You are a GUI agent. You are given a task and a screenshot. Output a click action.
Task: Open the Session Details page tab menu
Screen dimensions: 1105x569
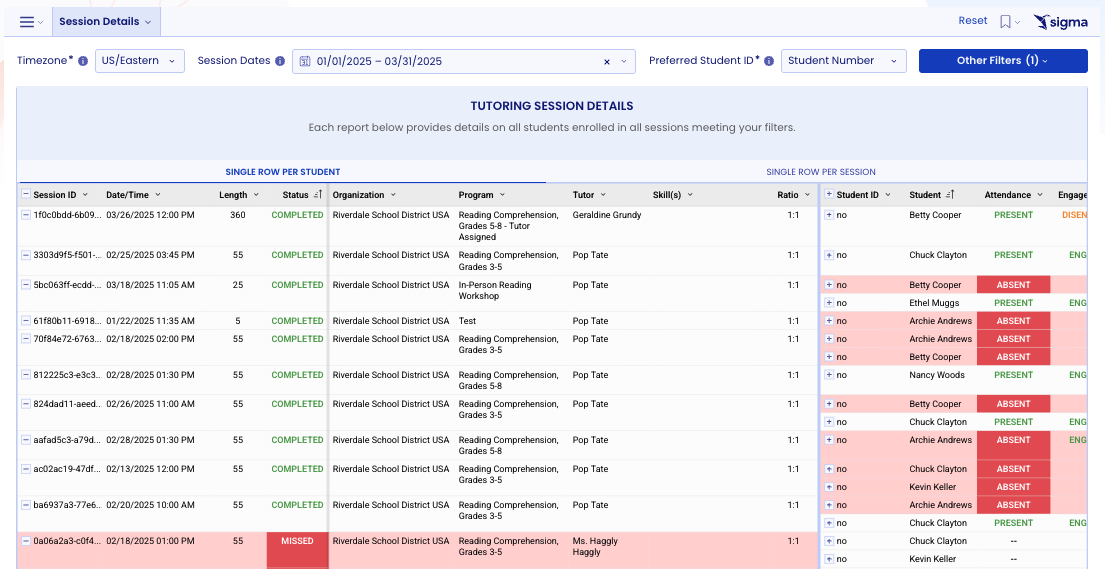105,22
